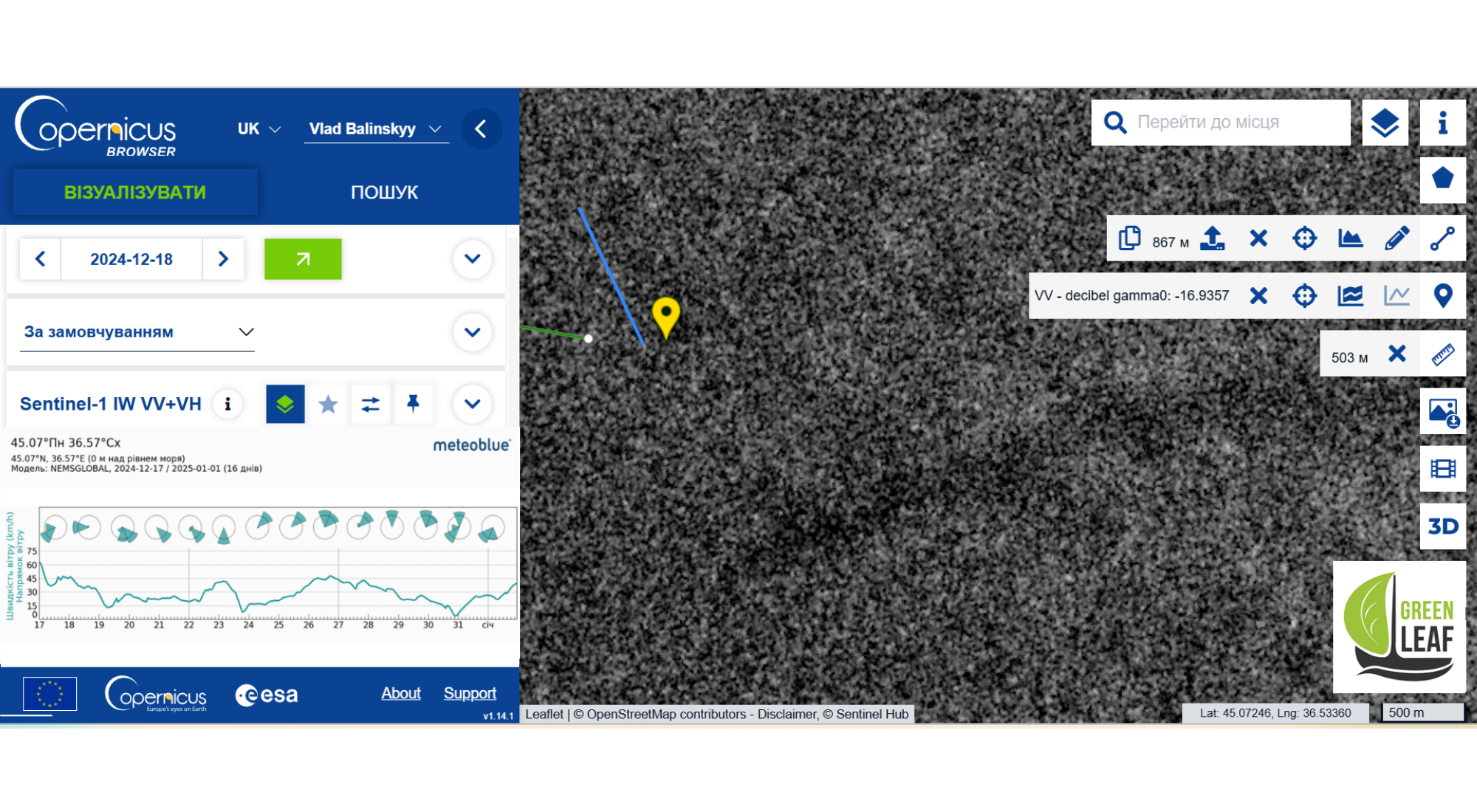This screenshot has height=812, width=1477.
Task: Switch to 3D terrain view
Action: 1442,526
